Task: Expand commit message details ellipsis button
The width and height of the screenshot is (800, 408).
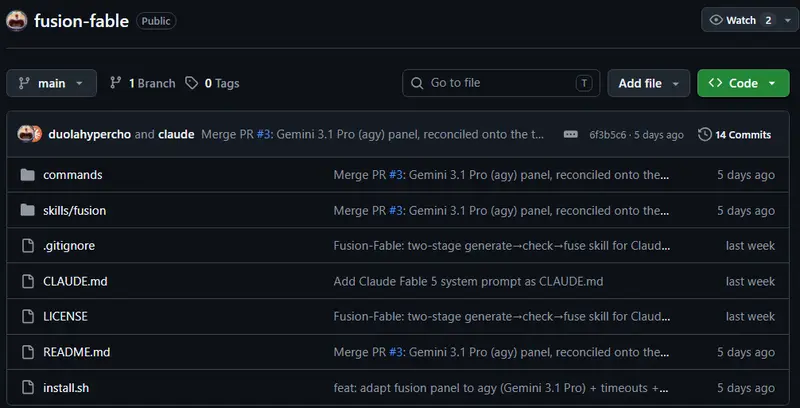Action: coord(571,135)
